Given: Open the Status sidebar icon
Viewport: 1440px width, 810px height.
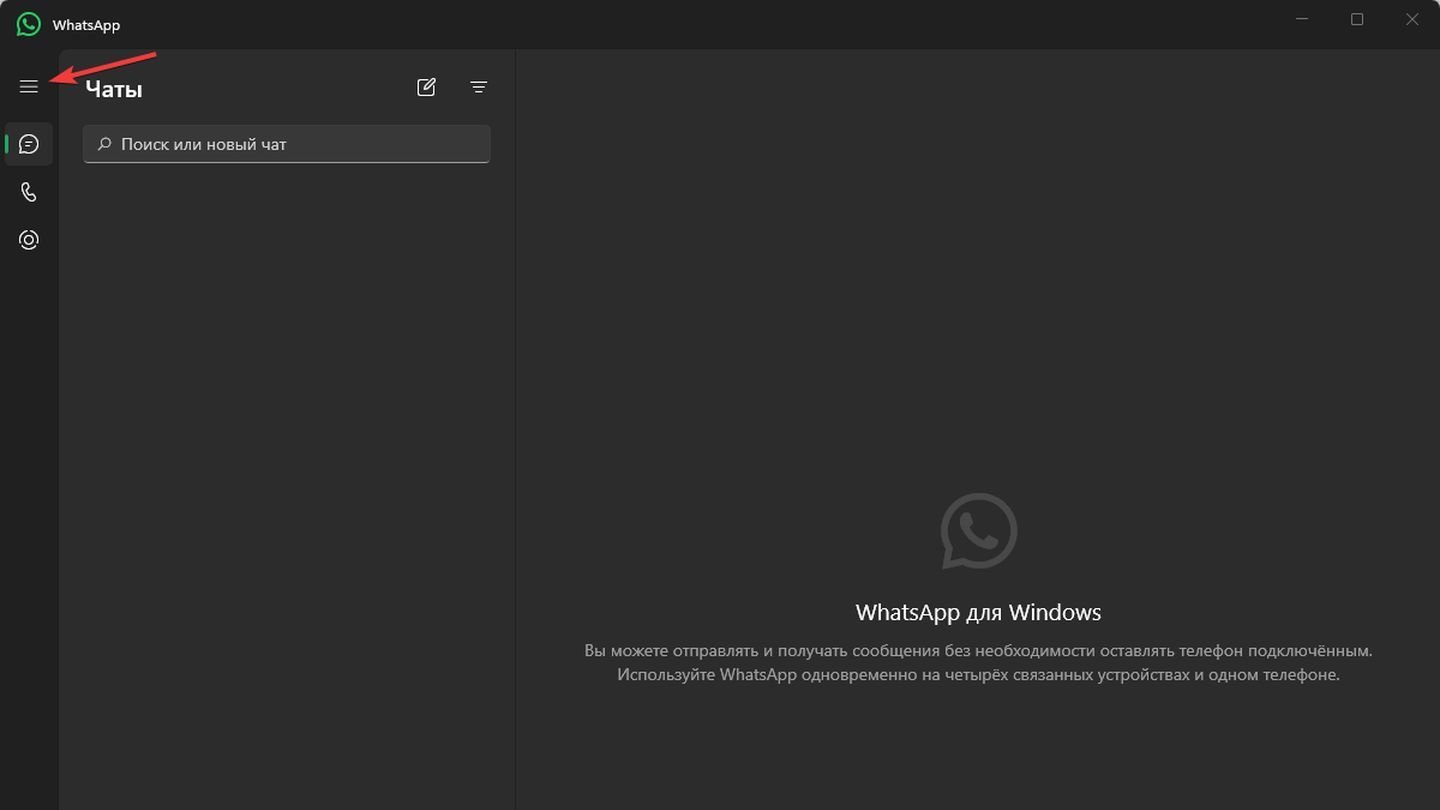Looking at the screenshot, I should pyautogui.click(x=28, y=240).
